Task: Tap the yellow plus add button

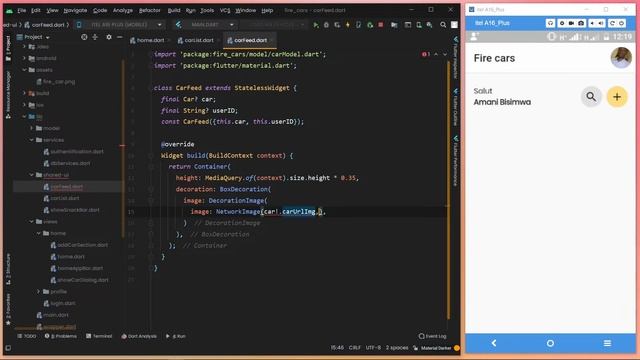Action: coord(617,97)
